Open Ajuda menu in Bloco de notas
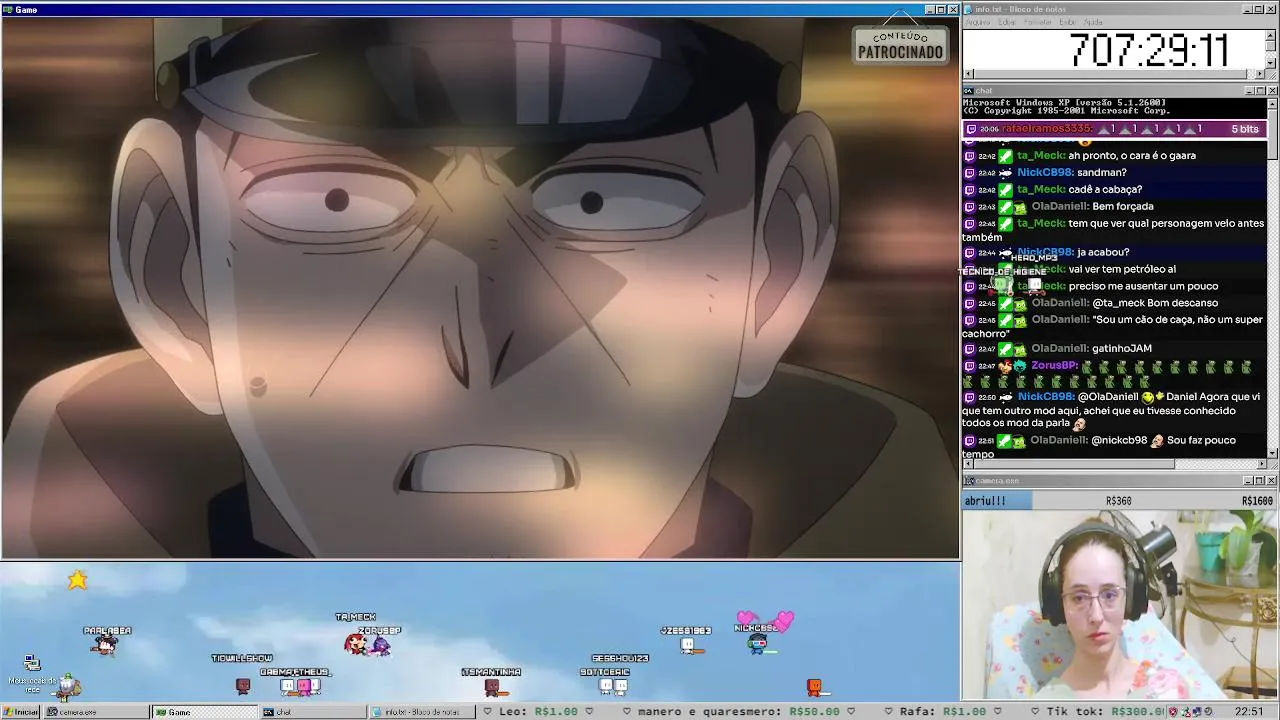1280x720 pixels. tap(1094, 22)
